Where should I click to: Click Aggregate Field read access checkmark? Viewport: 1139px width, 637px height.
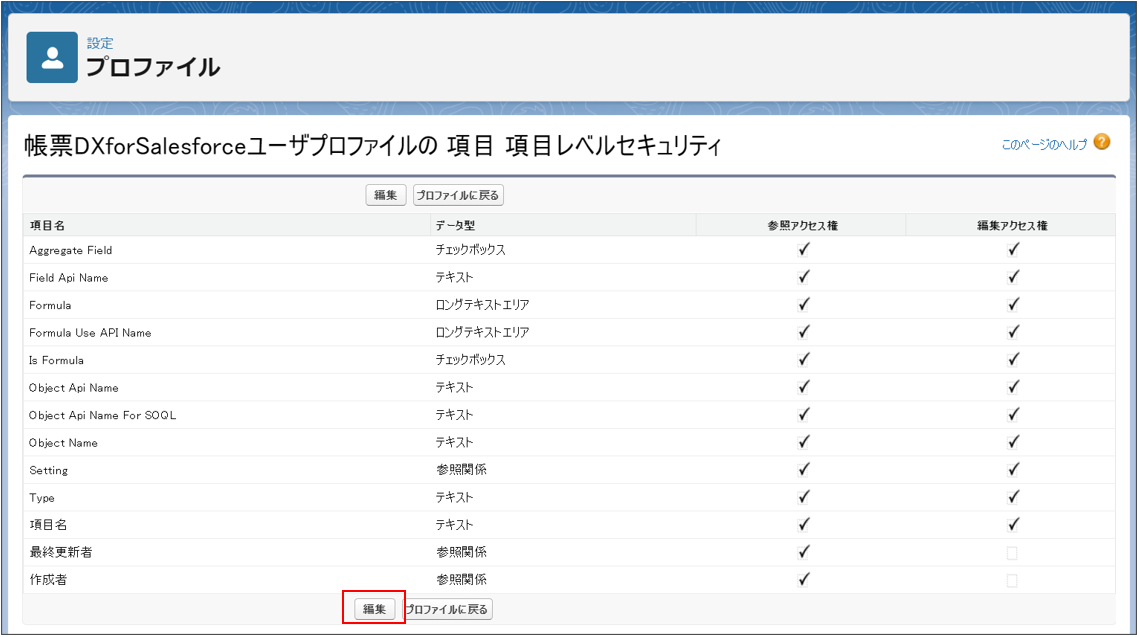[803, 250]
